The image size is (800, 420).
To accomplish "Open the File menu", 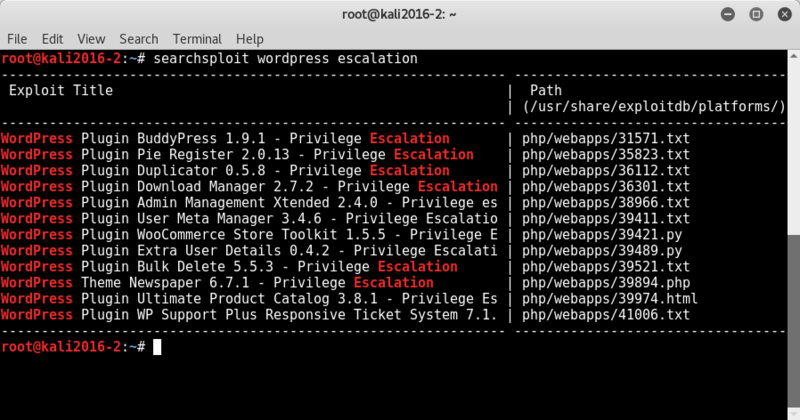I will 17,39.
